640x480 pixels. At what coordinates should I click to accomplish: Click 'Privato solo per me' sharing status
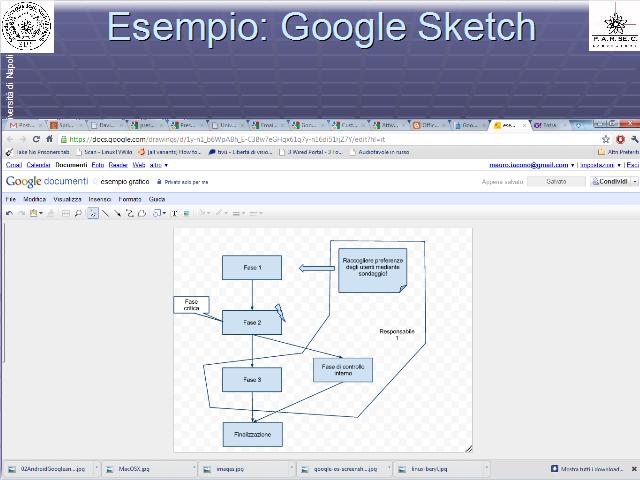[183, 182]
